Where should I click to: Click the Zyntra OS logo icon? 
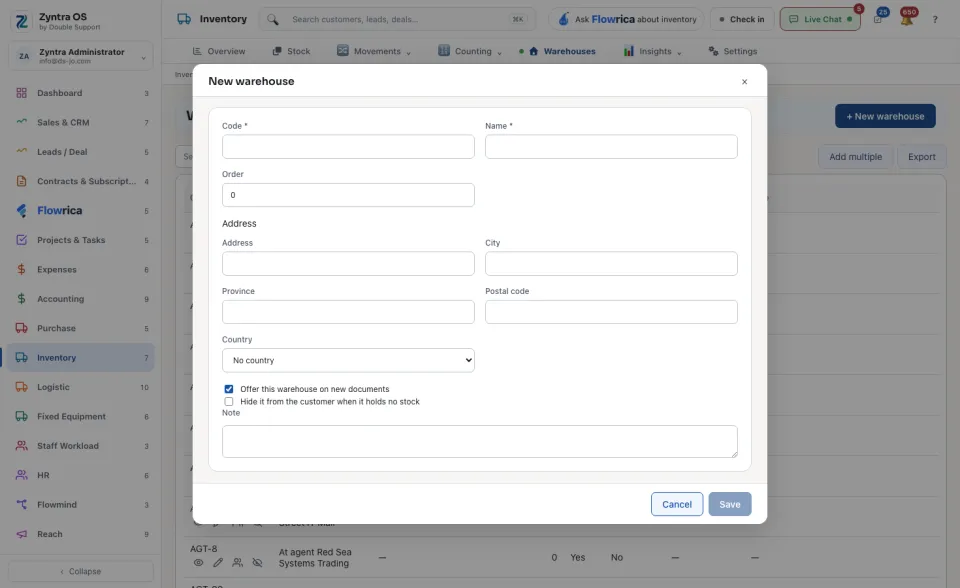pyautogui.click(x=21, y=21)
